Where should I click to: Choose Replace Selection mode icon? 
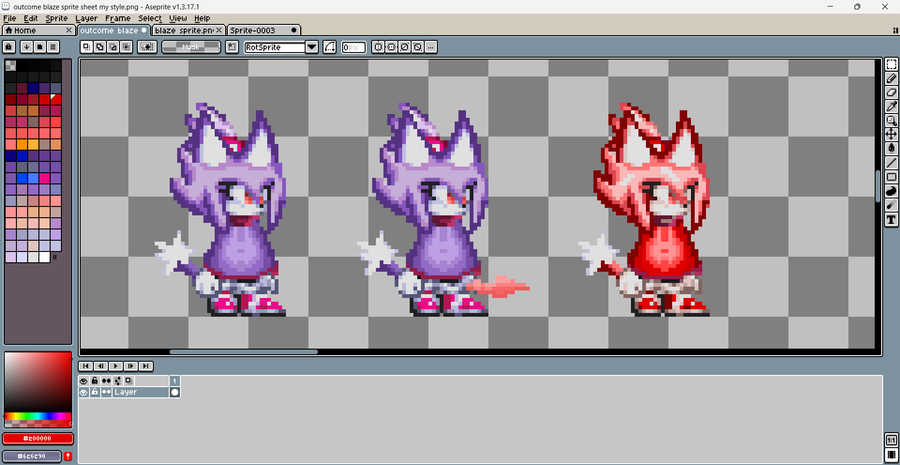86,47
